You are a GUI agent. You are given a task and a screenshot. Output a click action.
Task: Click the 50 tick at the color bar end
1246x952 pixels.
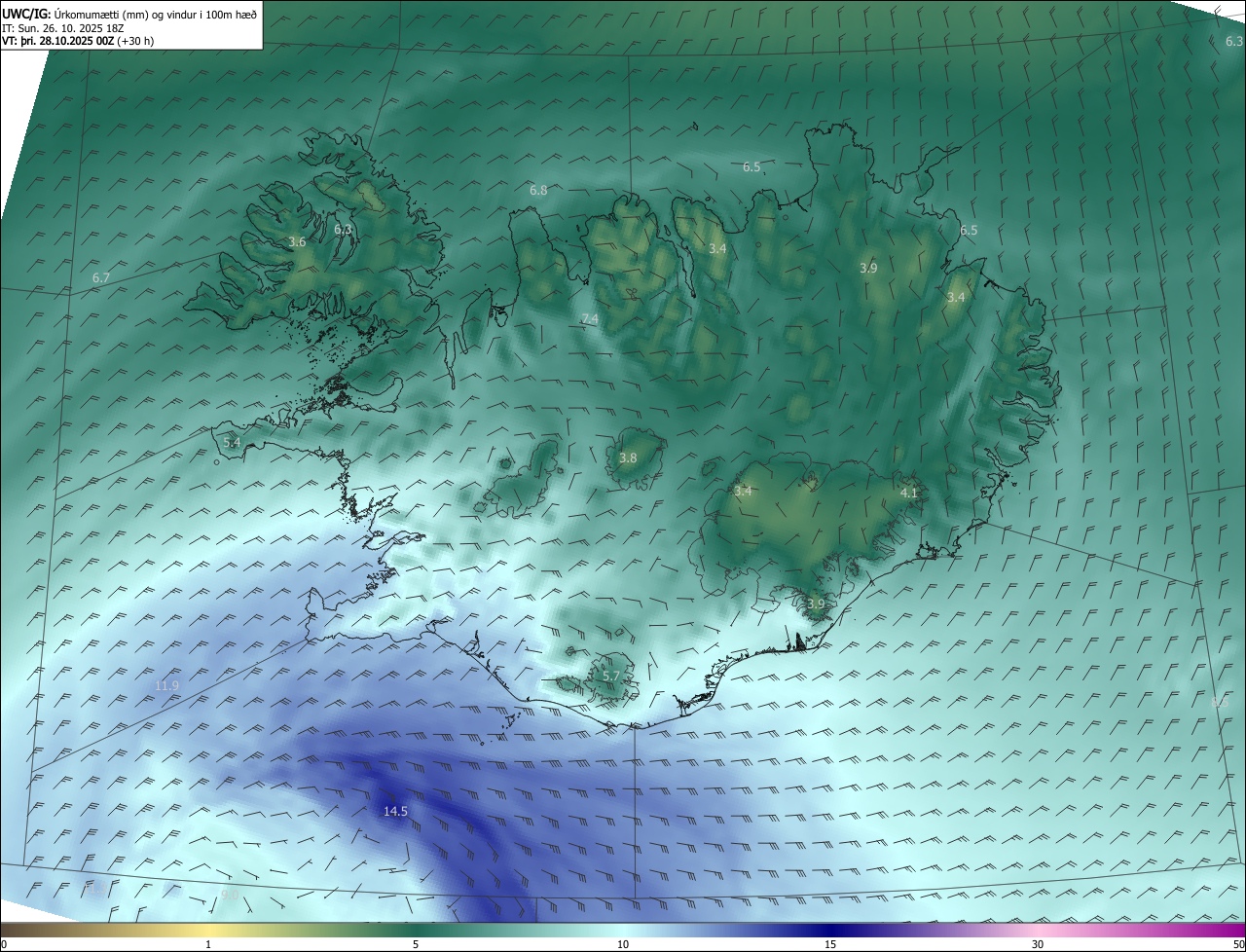coord(1238,944)
